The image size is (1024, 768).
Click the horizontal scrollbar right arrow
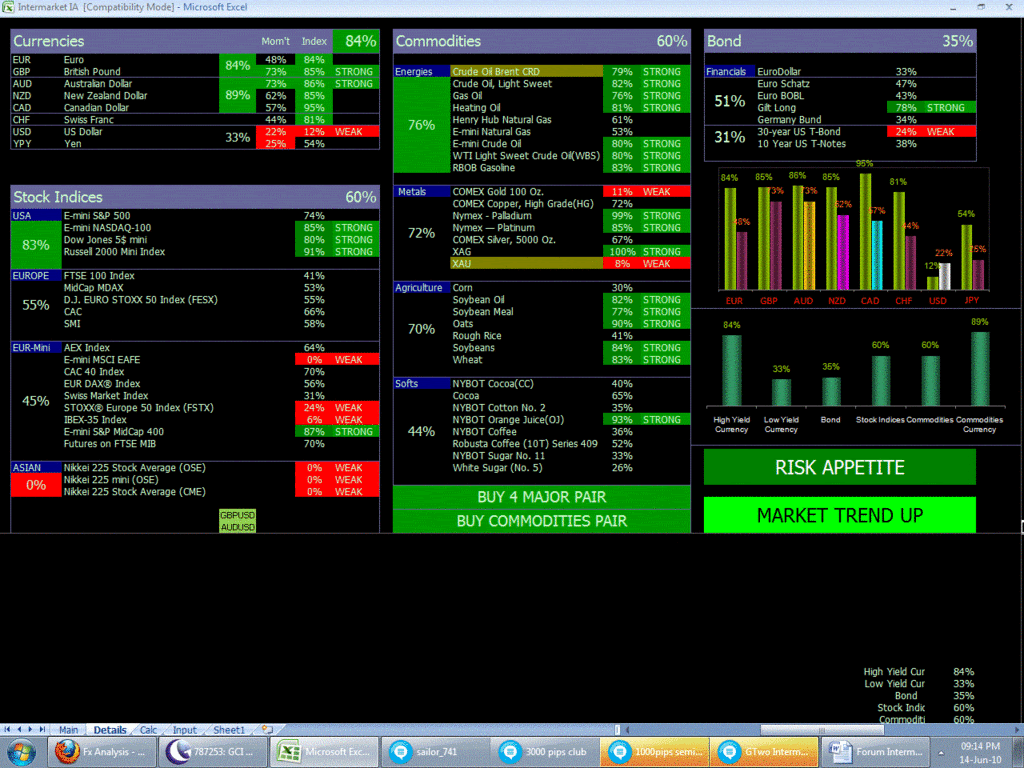pos(1017,729)
